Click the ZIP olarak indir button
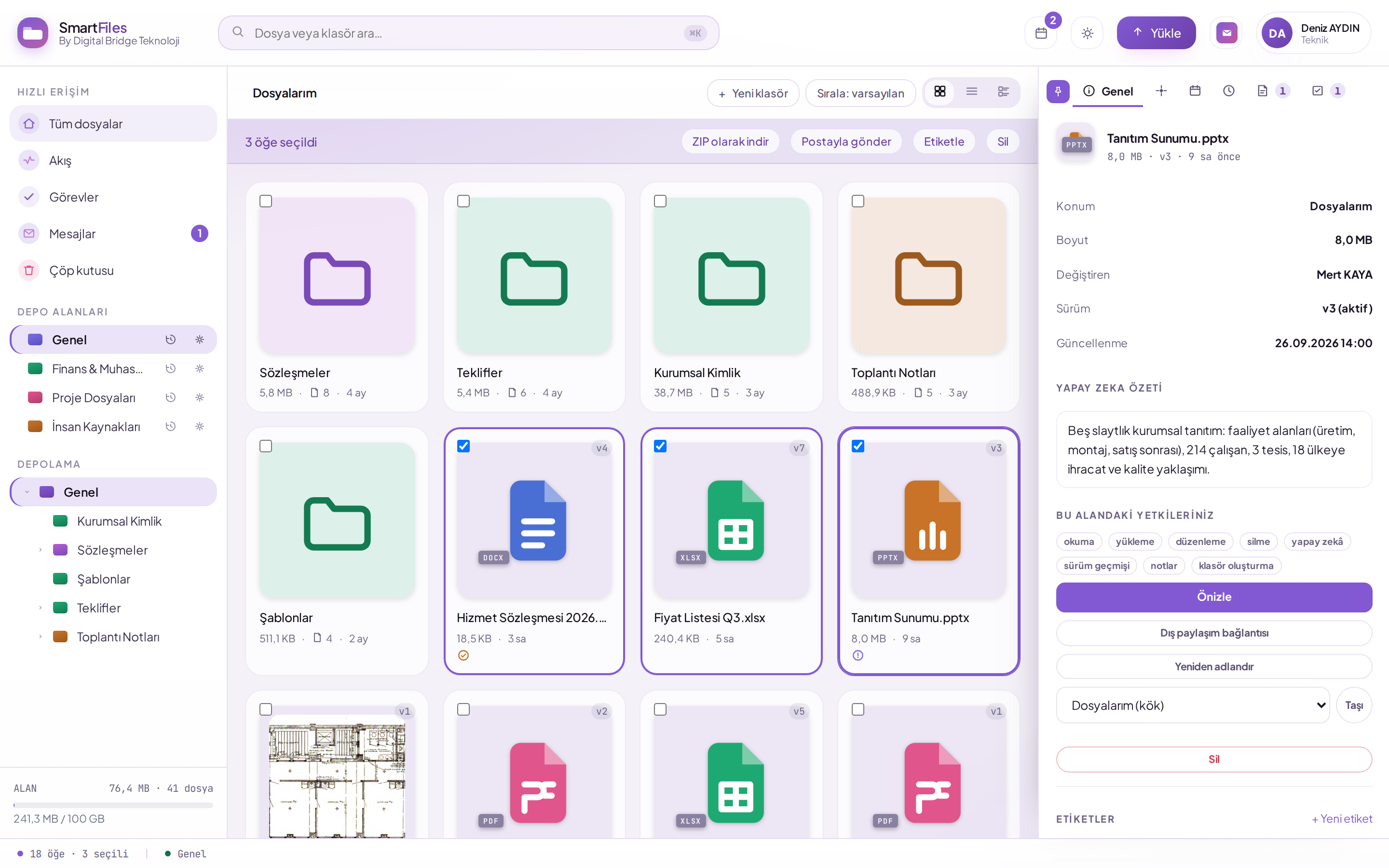The height and width of the screenshot is (868, 1389). pos(730,142)
